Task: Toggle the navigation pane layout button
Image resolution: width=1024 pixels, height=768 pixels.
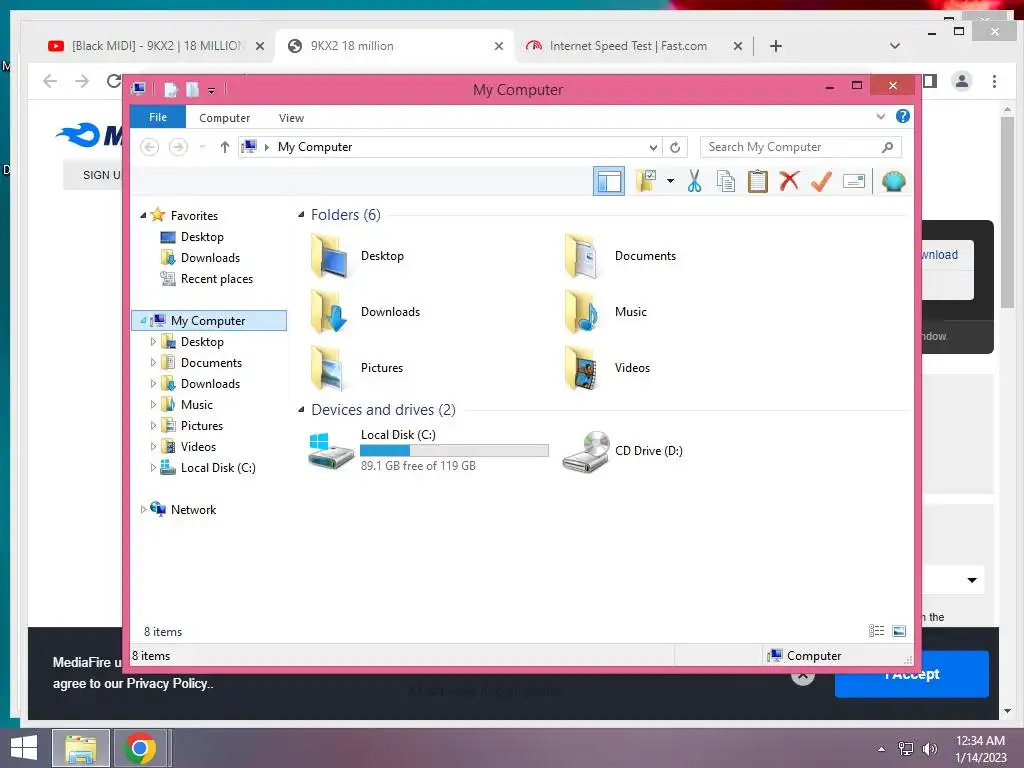Action: tap(609, 181)
